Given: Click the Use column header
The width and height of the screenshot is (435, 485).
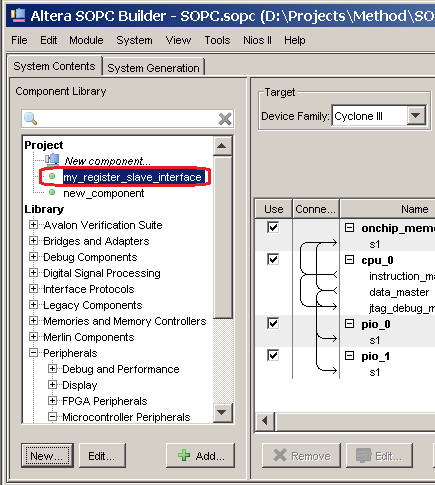Looking at the screenshot, I should pyautogui.click(x=274, y=209).
